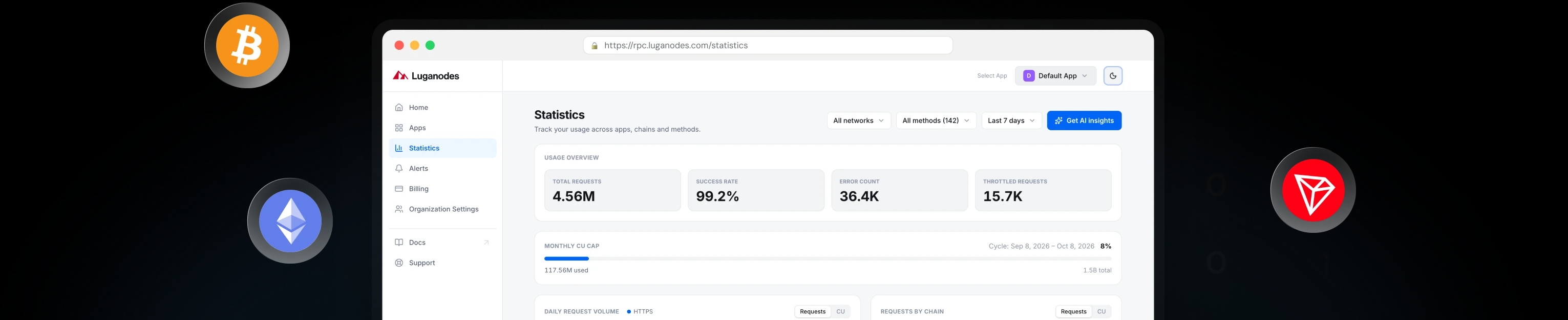Viewport: 1568px width, 320px height.
Task: Click the browser address bar URL field
Action: (768, 46)
